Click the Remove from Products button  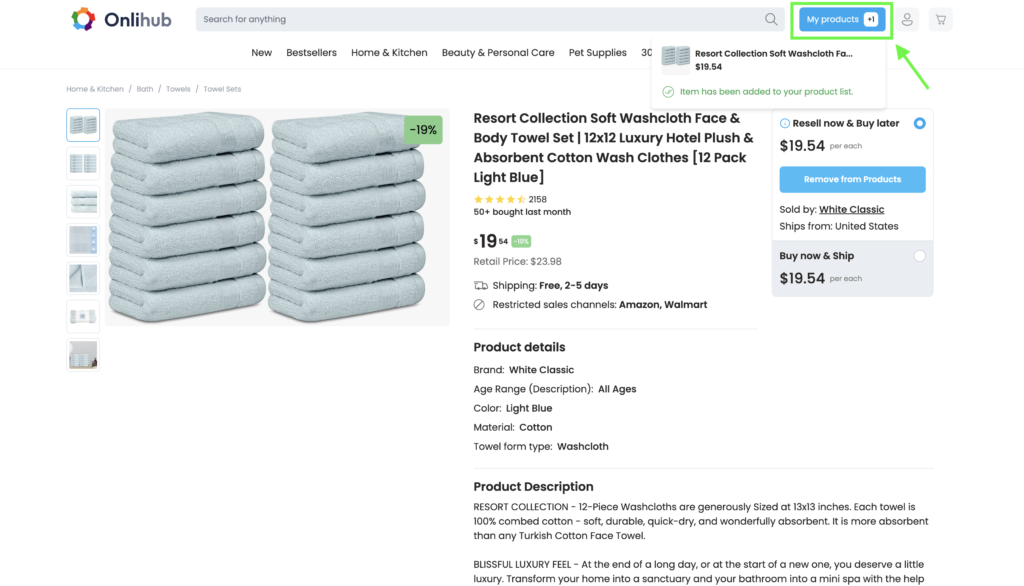point(852,180)
